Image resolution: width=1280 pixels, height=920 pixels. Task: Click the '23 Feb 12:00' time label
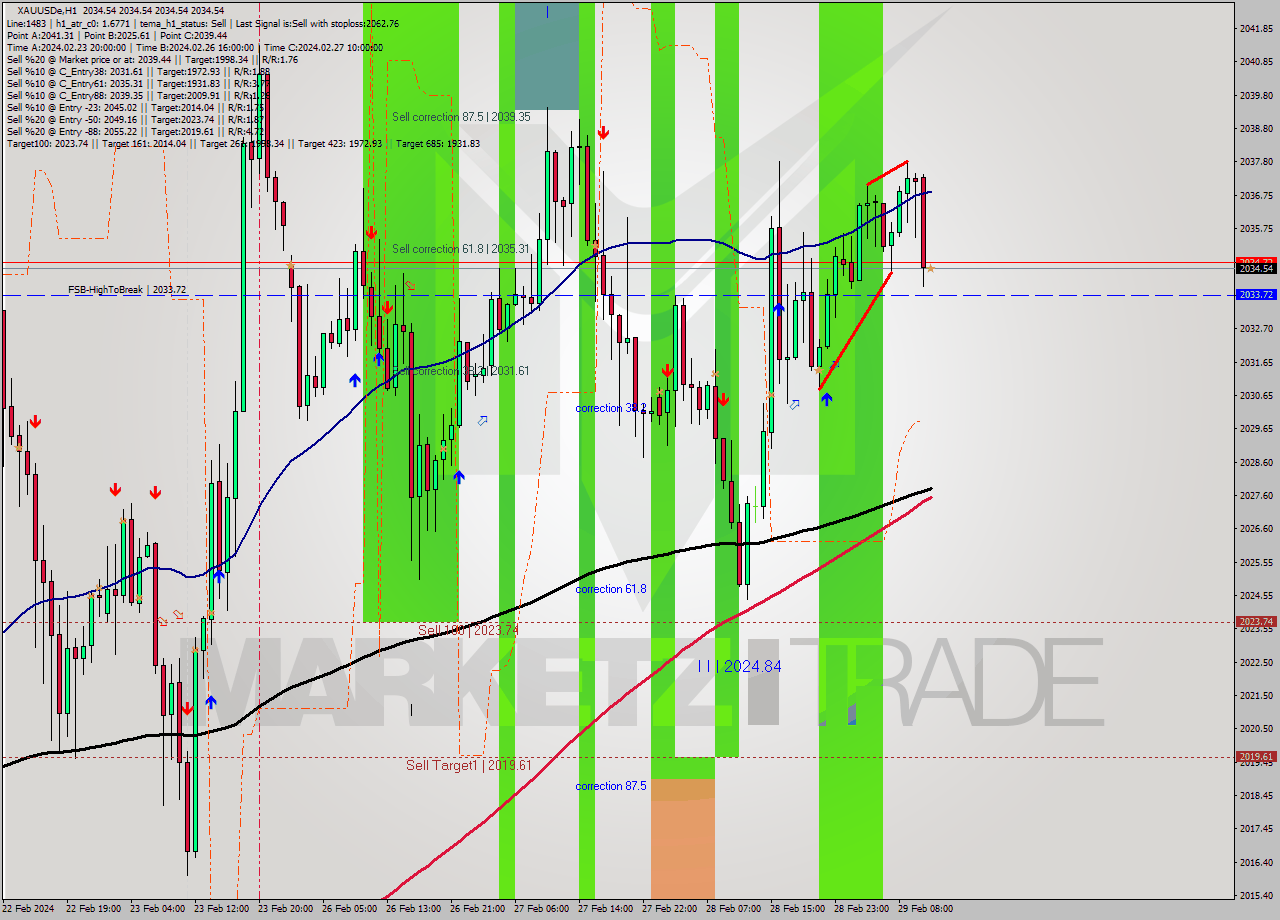pos(221,909)
